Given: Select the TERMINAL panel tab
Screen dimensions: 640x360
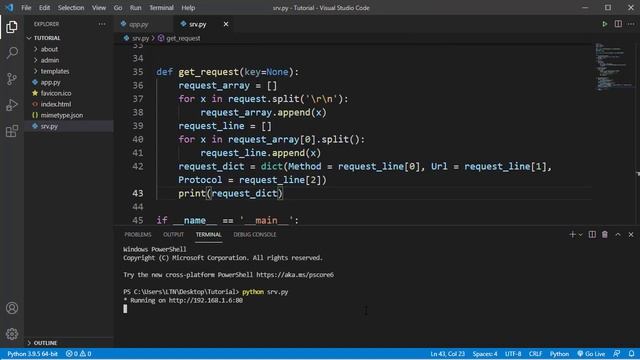Looking at the screenshot, I should tap(208, 235).
